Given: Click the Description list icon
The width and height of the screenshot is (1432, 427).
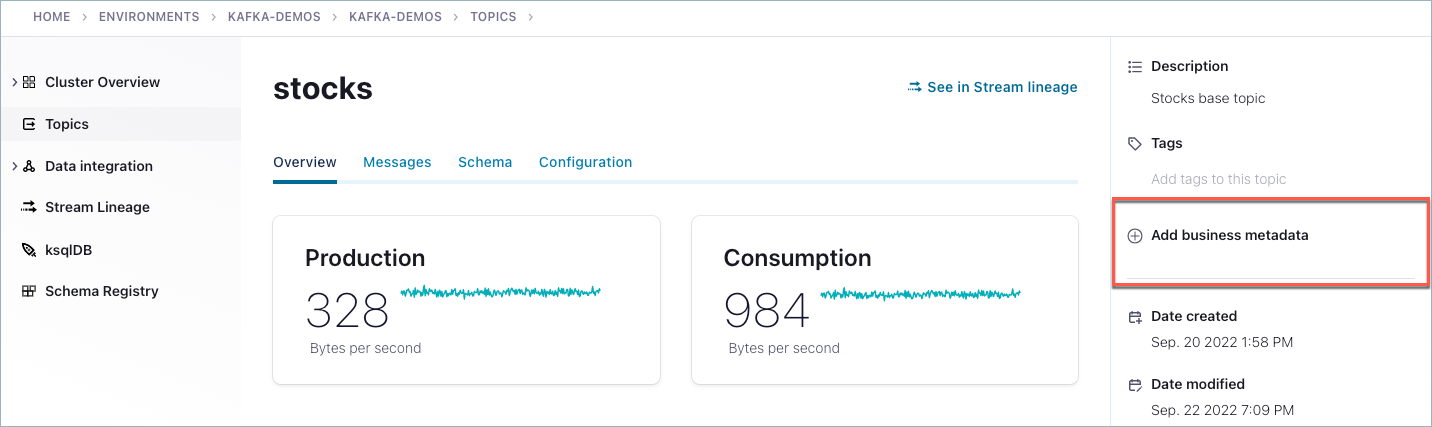Looking at the screenshot, I should (1135, 67).
